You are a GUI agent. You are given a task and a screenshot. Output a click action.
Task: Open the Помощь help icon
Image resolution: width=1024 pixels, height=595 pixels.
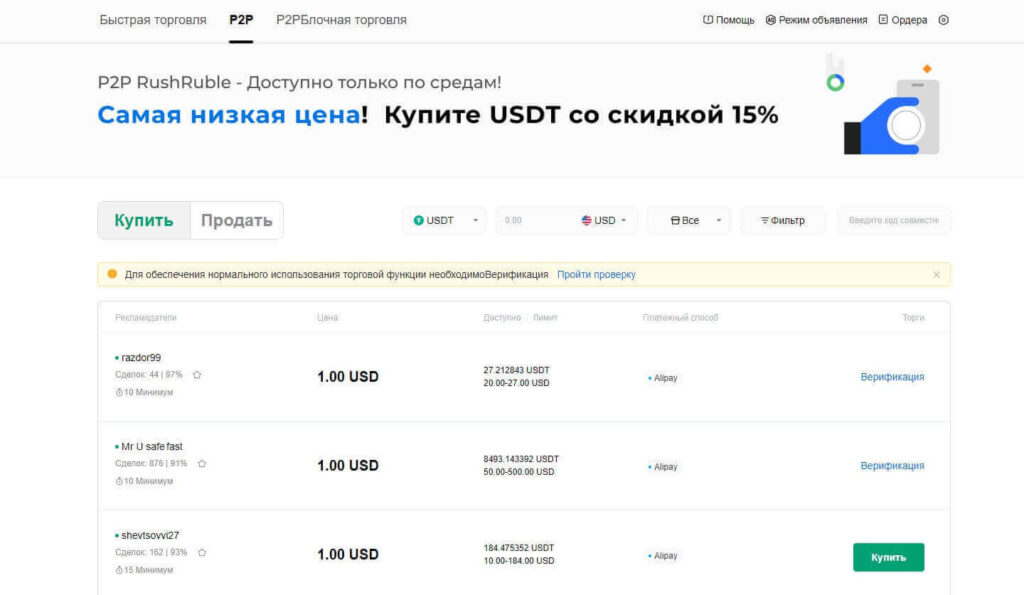coord(710,20)
